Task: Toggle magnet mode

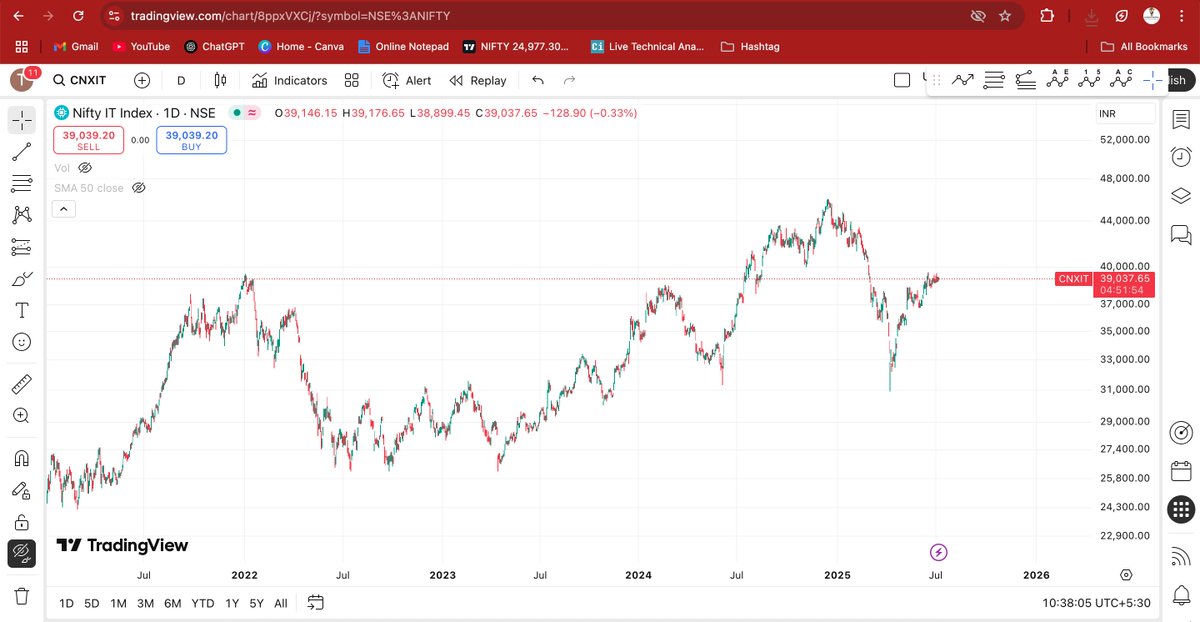Action: coord(22,458)
